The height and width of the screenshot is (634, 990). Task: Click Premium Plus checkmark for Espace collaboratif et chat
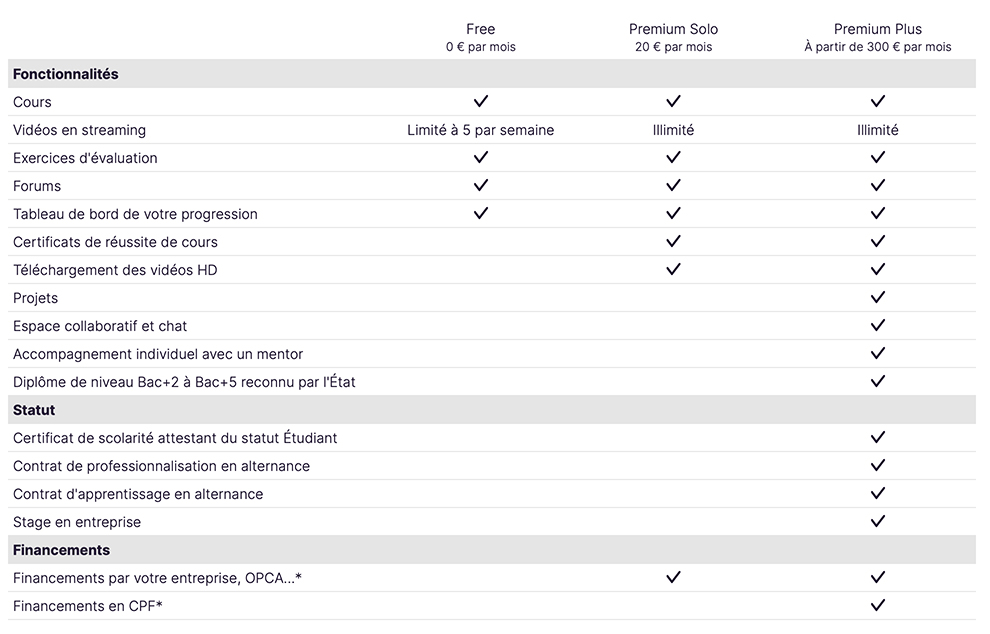coord(878,325)
